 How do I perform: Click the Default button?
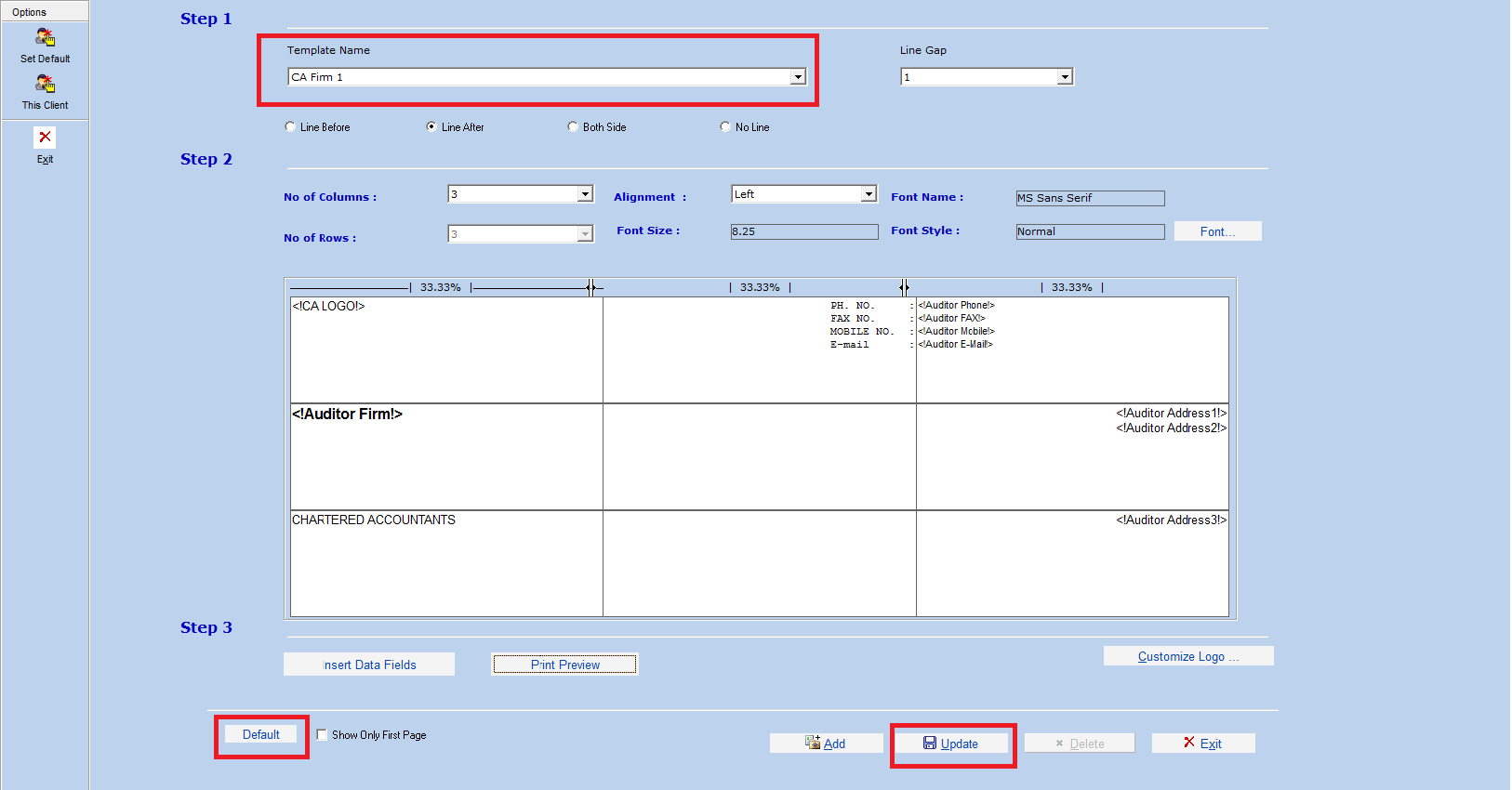click(261, 734)
